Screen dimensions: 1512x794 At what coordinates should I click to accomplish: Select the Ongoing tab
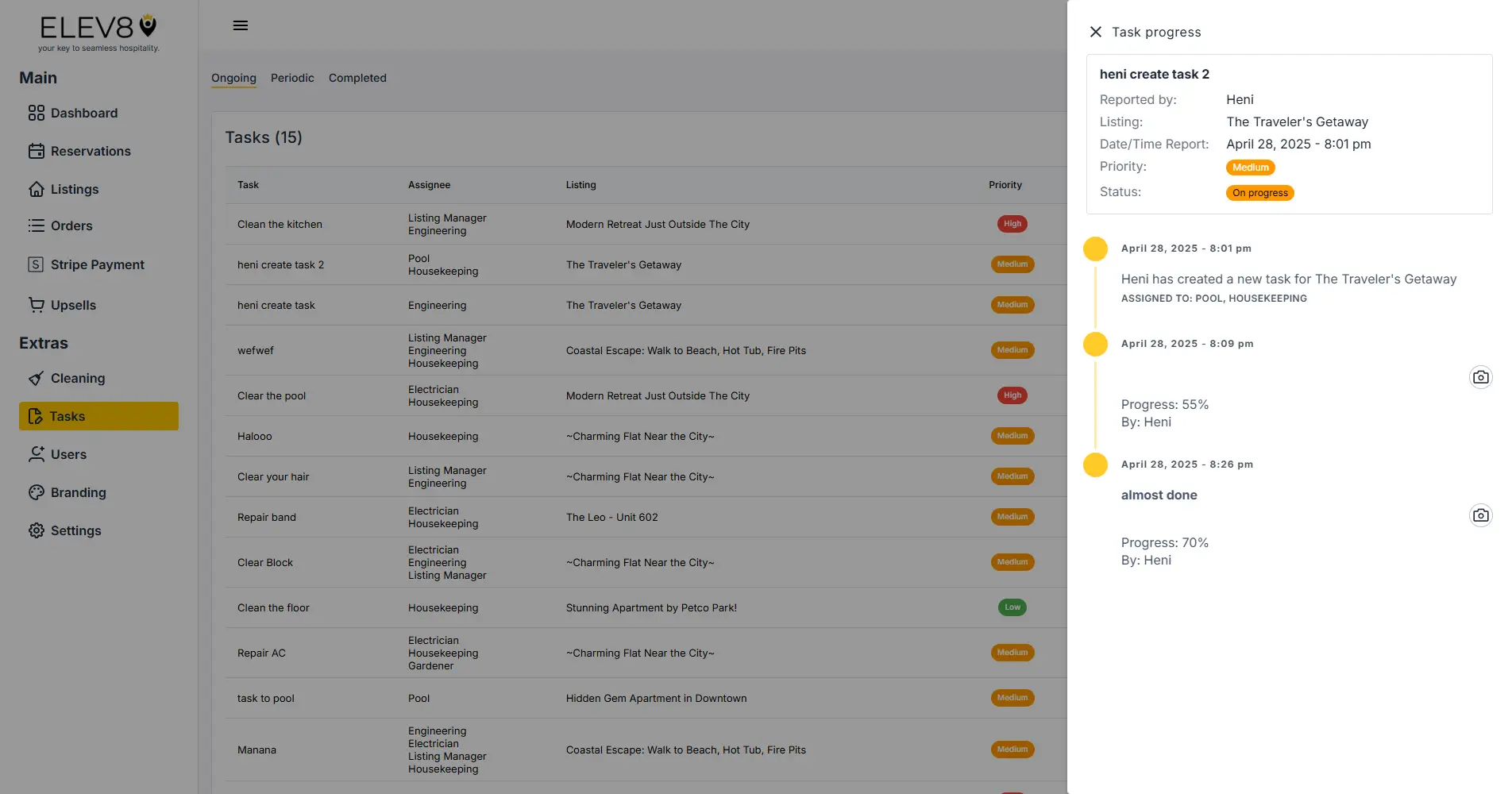tap(233, 78)
